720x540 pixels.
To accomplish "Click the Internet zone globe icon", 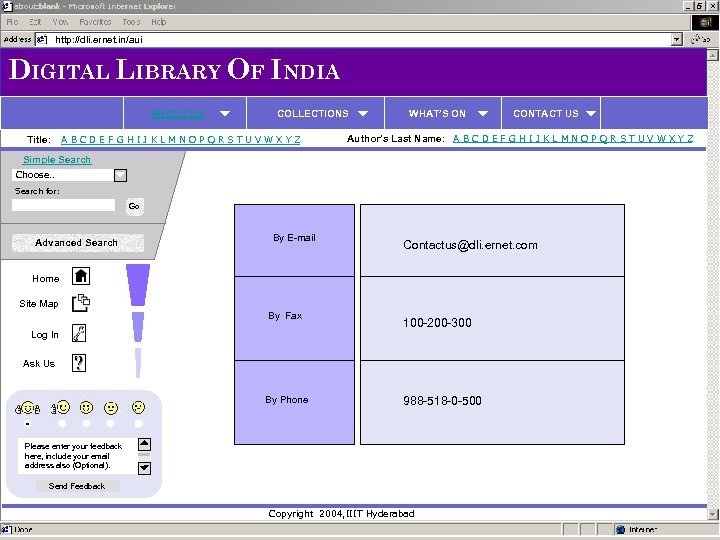I will pos(621,529).
